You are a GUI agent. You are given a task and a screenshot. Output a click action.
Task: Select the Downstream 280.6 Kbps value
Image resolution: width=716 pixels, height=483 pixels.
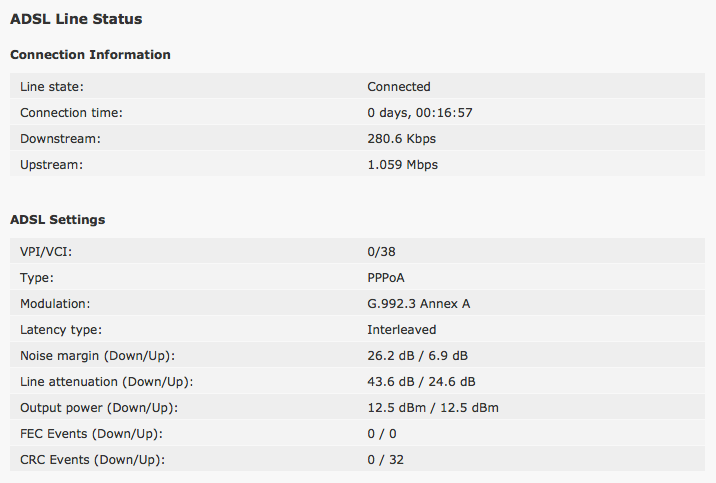tap(401, 139)
